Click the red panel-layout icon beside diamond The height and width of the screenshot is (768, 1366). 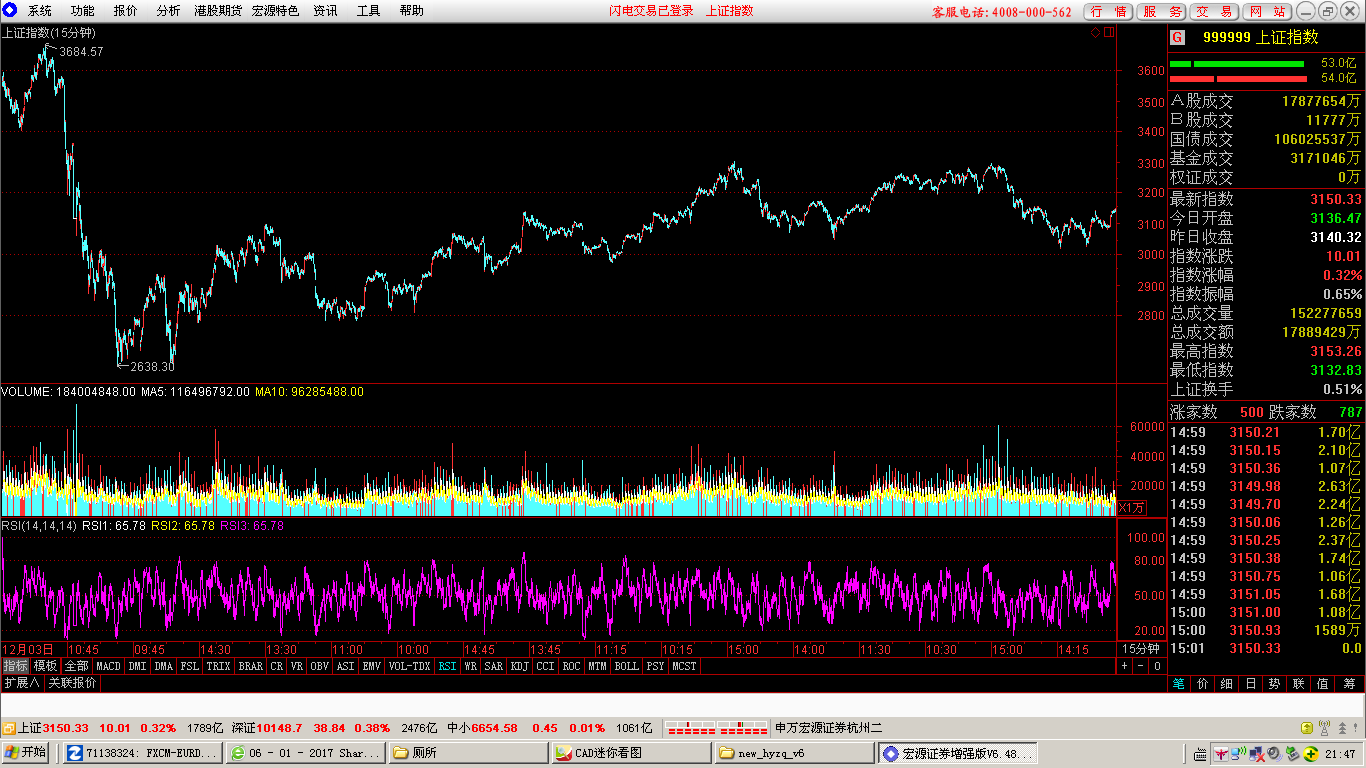click(x=1107, y=32)
